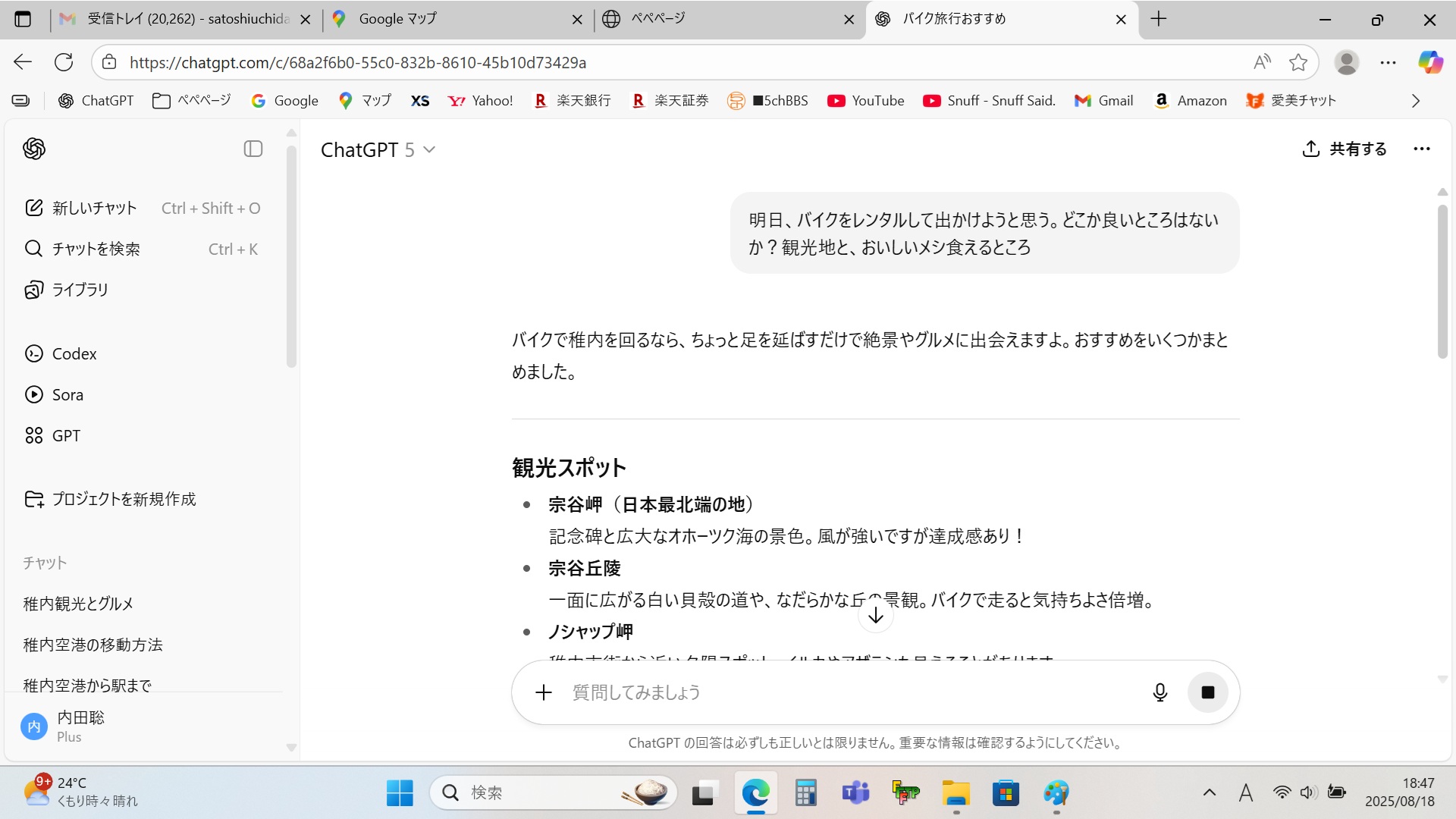Screen dimensions: 1456x819
Task: Click the conversation vertical scrollbar thumb
Action: pyautogui.click(x=1442, y=281)
